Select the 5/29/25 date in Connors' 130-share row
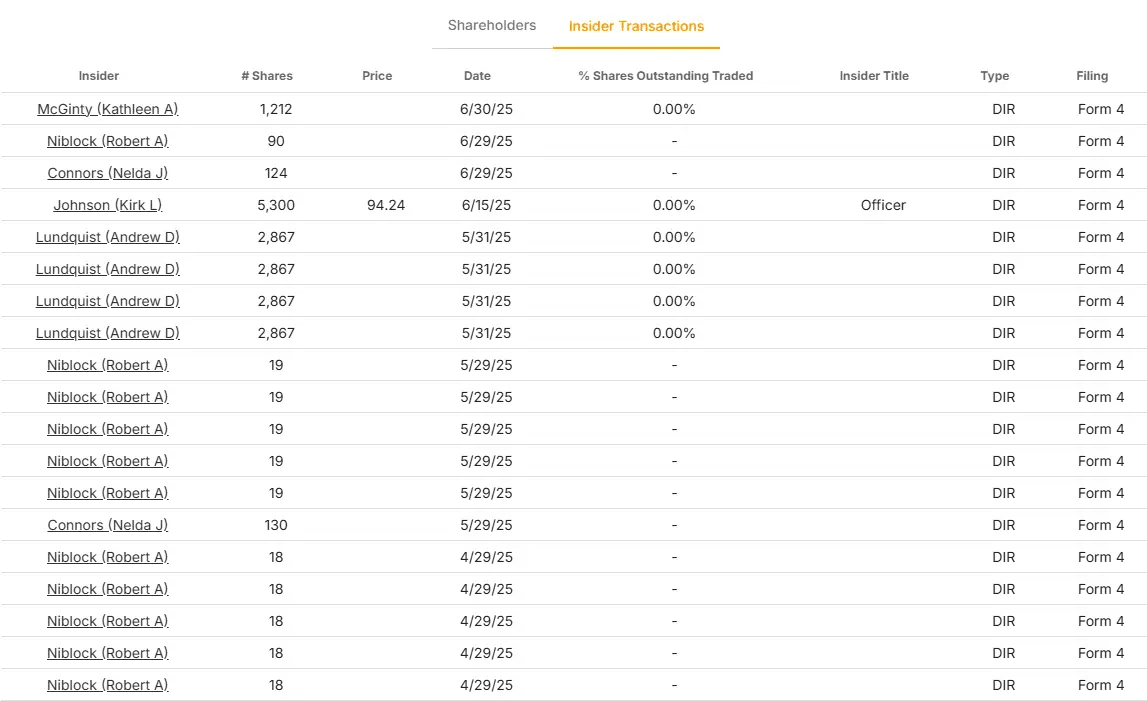 pos(486,525)
